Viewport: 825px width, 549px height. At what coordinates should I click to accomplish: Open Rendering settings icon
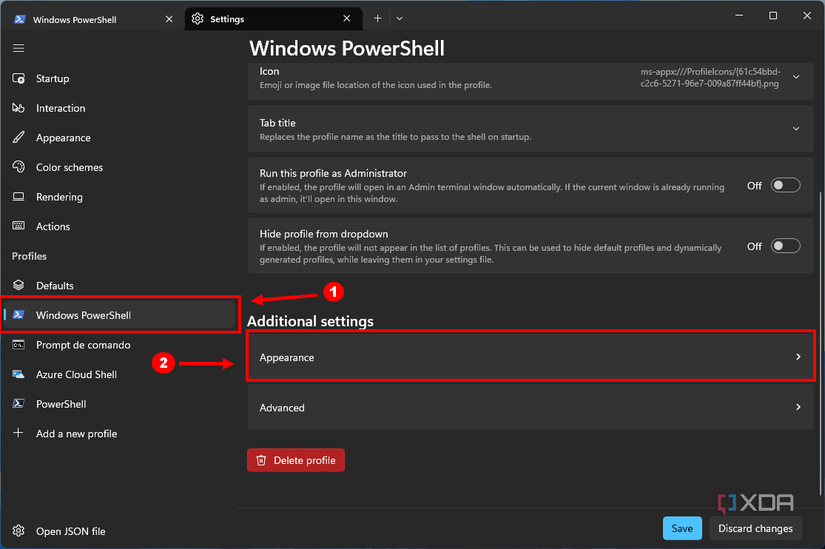click(x=18, y=197)
